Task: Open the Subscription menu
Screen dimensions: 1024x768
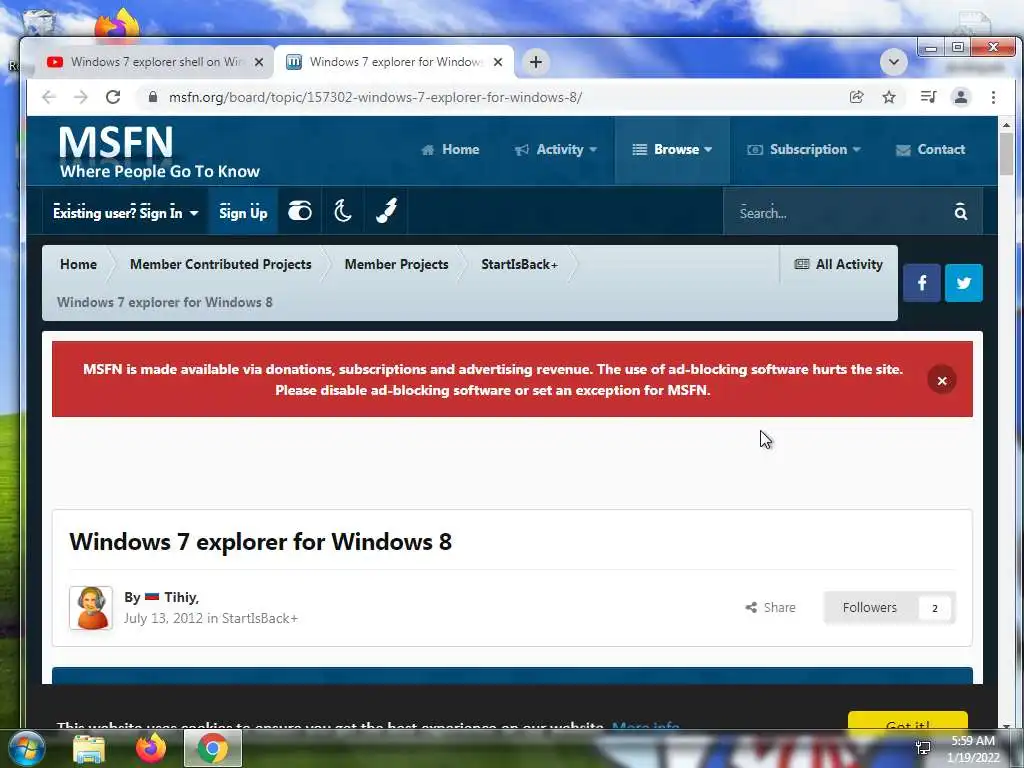Action: [804, 150]
